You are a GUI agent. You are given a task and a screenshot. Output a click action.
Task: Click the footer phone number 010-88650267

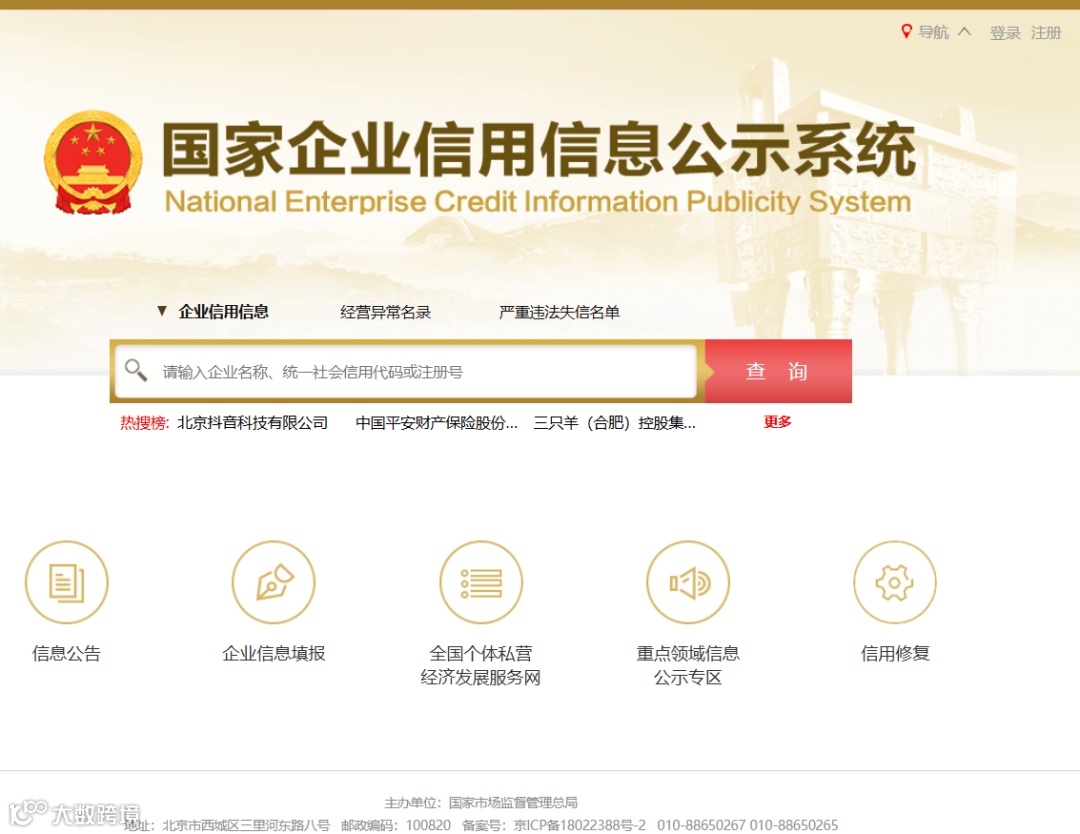click(701, 825)
